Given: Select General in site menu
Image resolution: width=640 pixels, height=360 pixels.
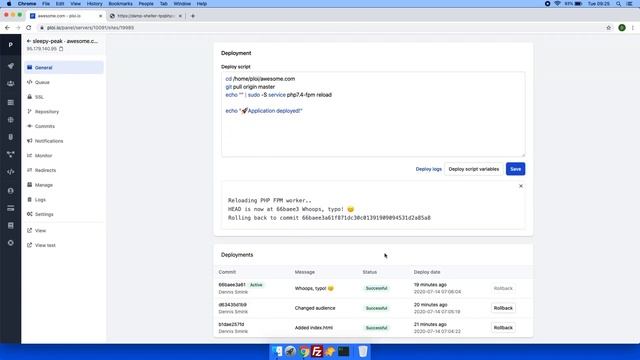Looking at the screenshot, I should click(64, 68).
